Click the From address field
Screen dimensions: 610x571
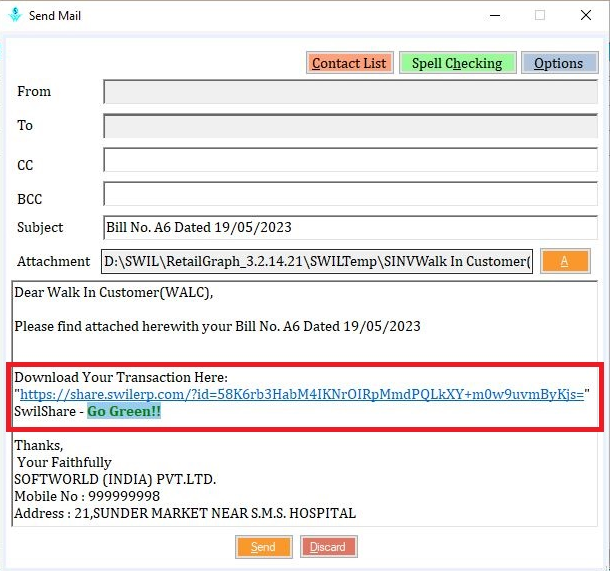coord(350,92)
